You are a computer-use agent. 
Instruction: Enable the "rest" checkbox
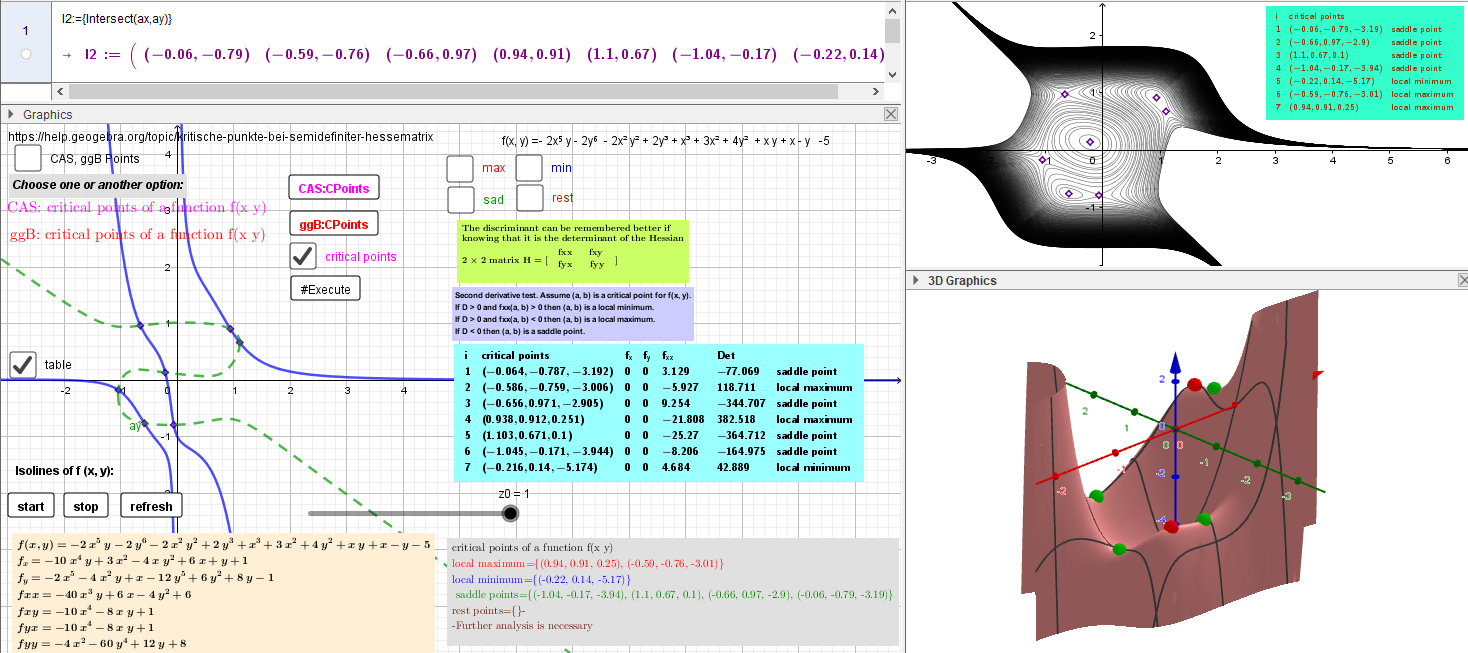tap(528, 198)
